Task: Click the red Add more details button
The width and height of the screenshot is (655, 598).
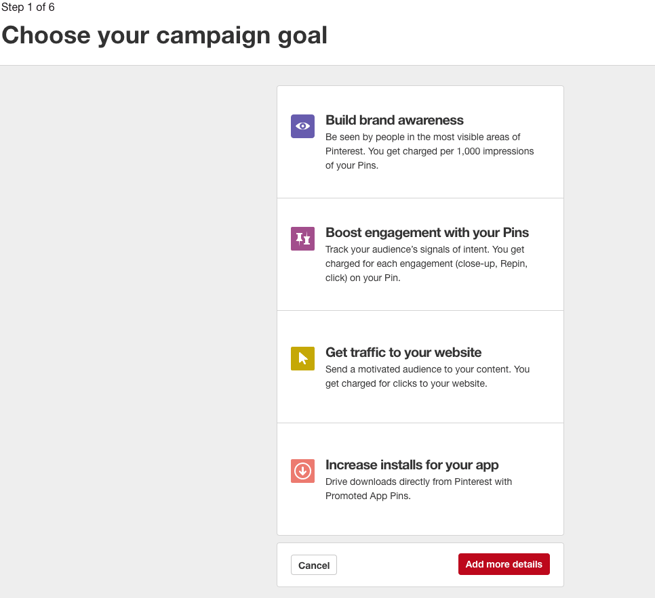Action: (x=504, y=564)
